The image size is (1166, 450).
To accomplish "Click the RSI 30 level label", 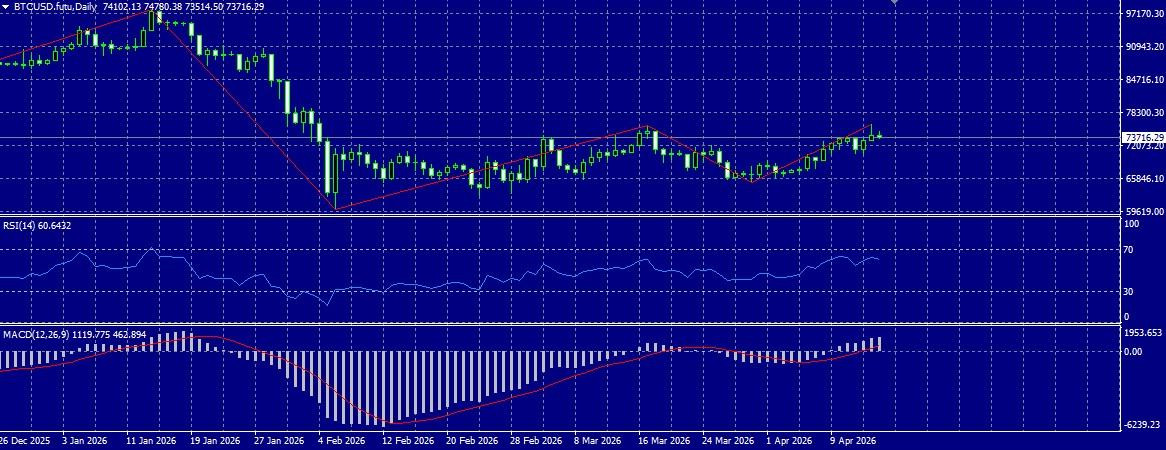I will (1129, 292).
